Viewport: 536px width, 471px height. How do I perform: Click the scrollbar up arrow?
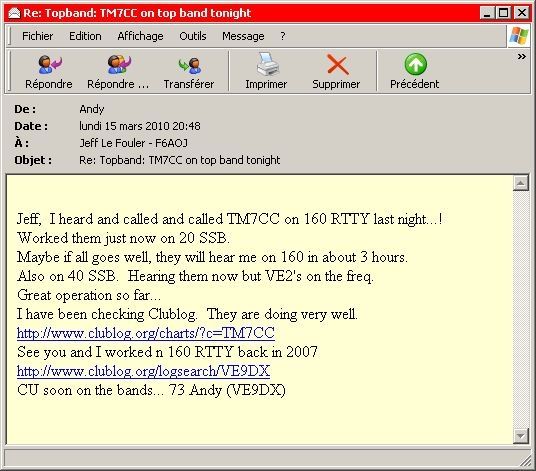tap(521, 184)
